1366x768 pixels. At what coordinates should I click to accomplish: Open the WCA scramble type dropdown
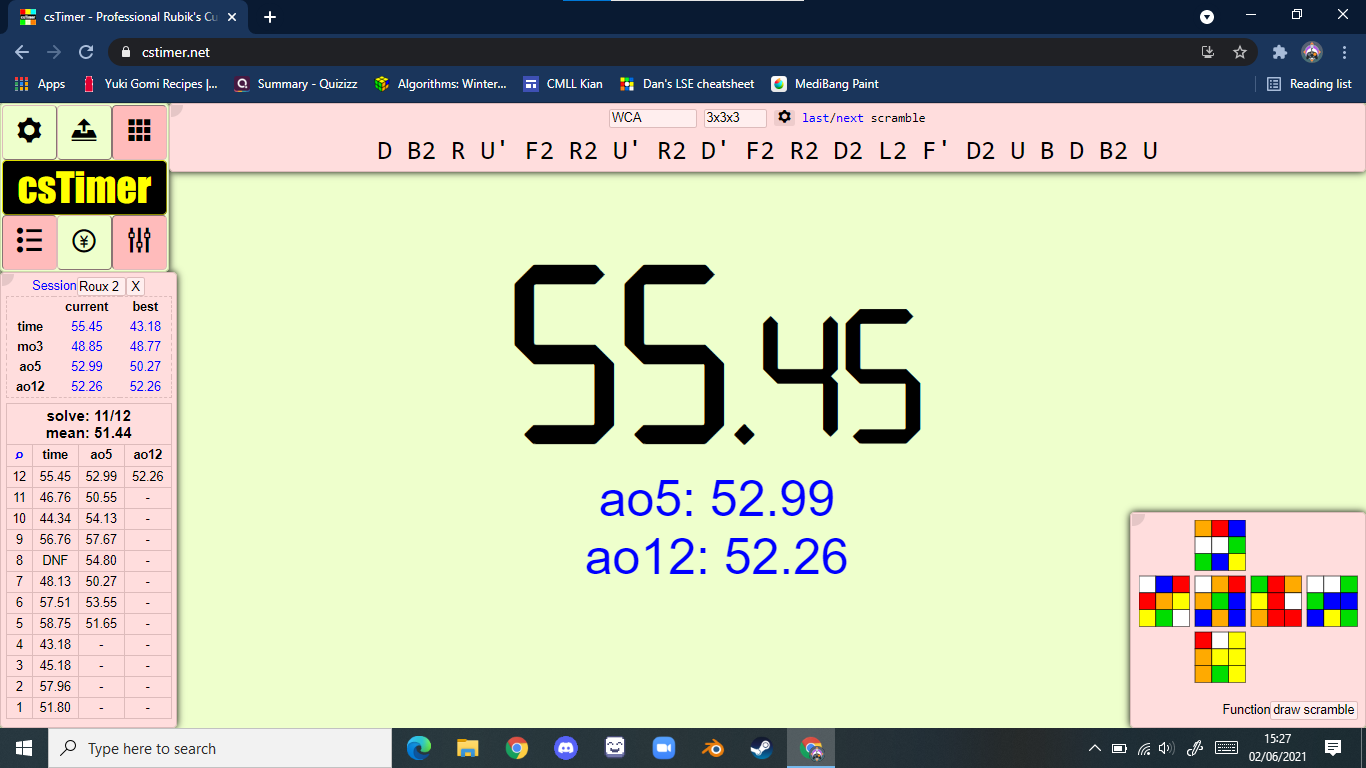click(x=653, y=118)
